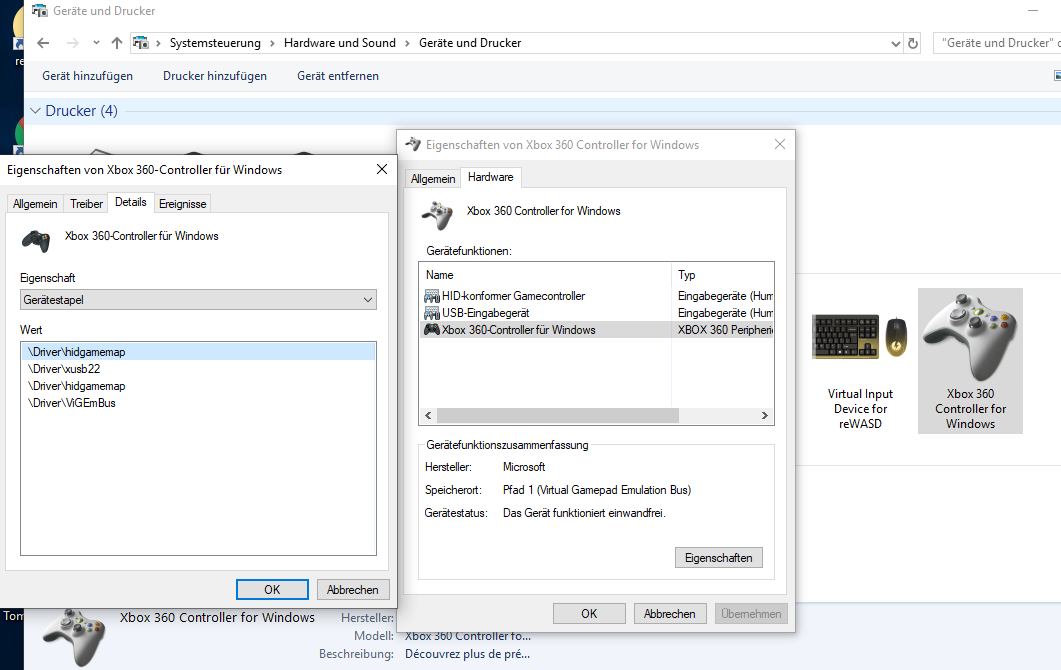
Task: Switch to the Treiber tab
Action: point(86,203)
